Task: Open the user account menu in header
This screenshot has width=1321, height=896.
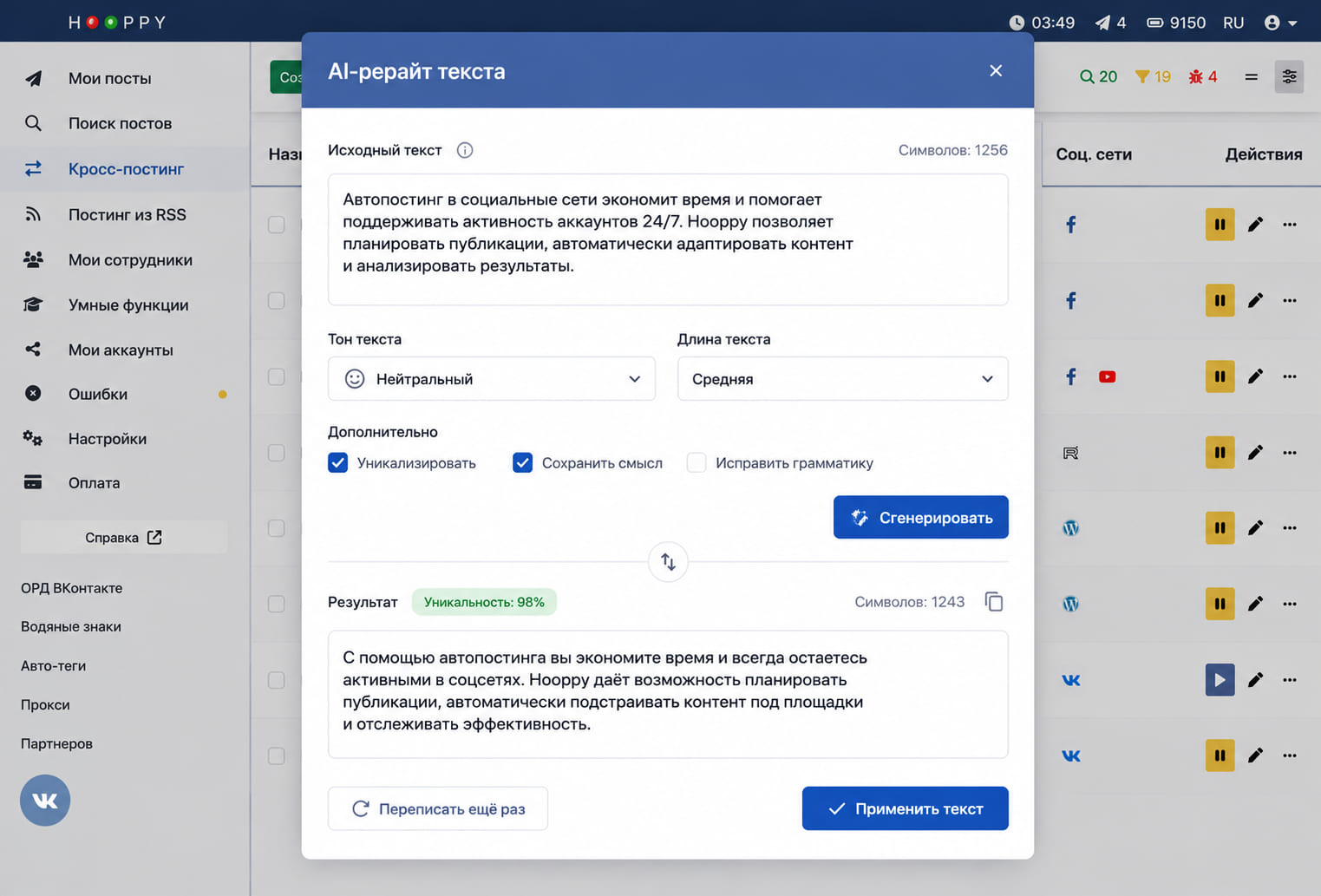Action: coord(1280,23)
